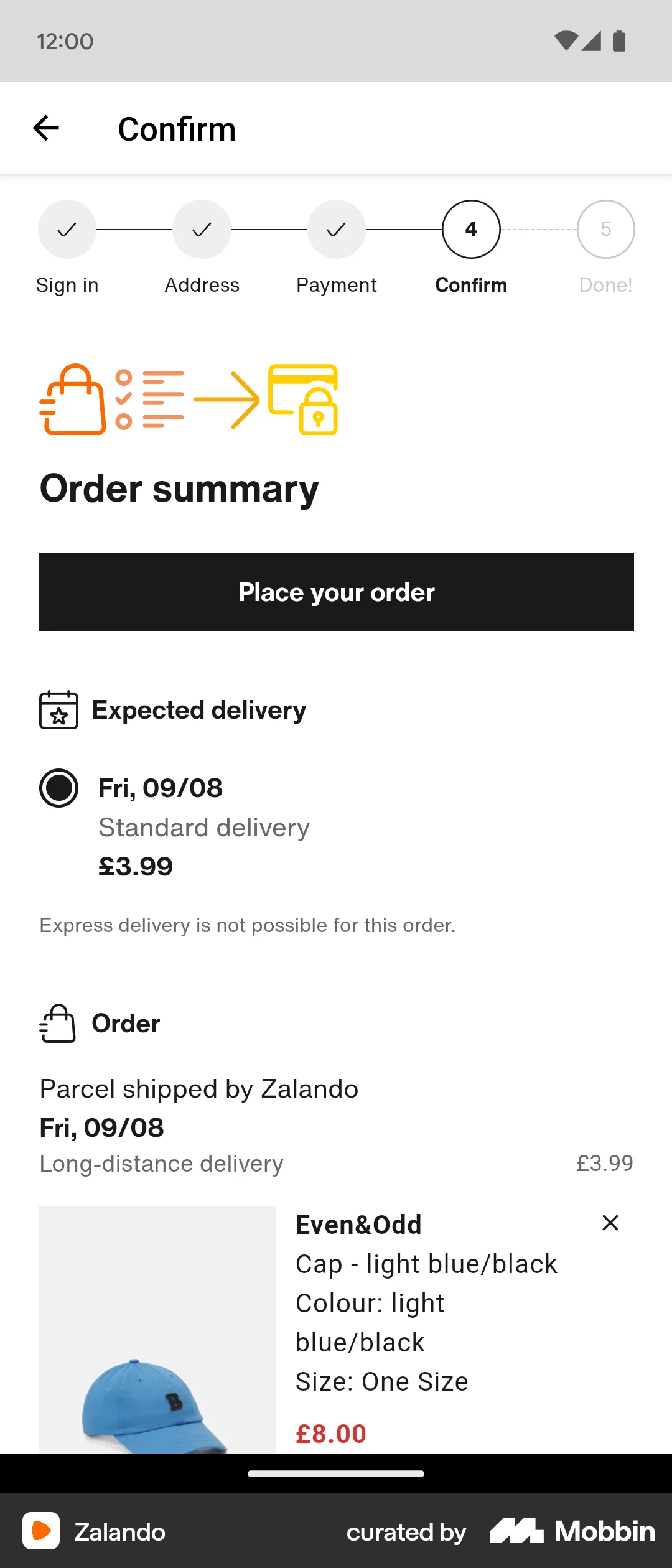
Task: Remove the Even&Odd cap from order
Action: tap(610, 1223)
